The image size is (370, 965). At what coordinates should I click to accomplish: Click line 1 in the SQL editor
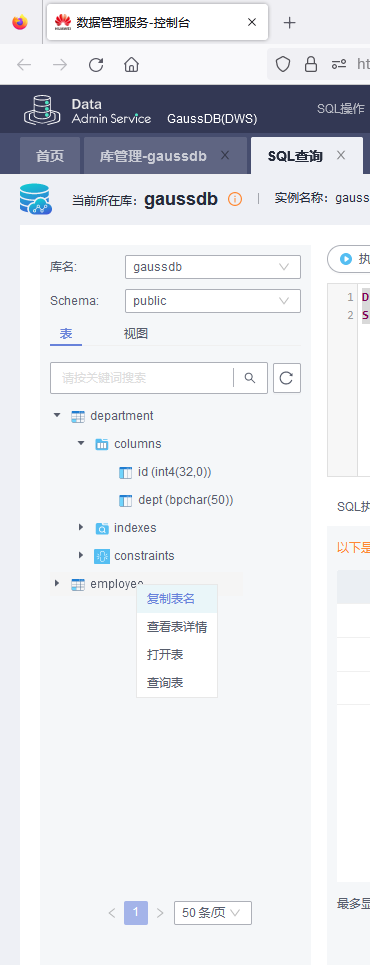click(350, 297)
